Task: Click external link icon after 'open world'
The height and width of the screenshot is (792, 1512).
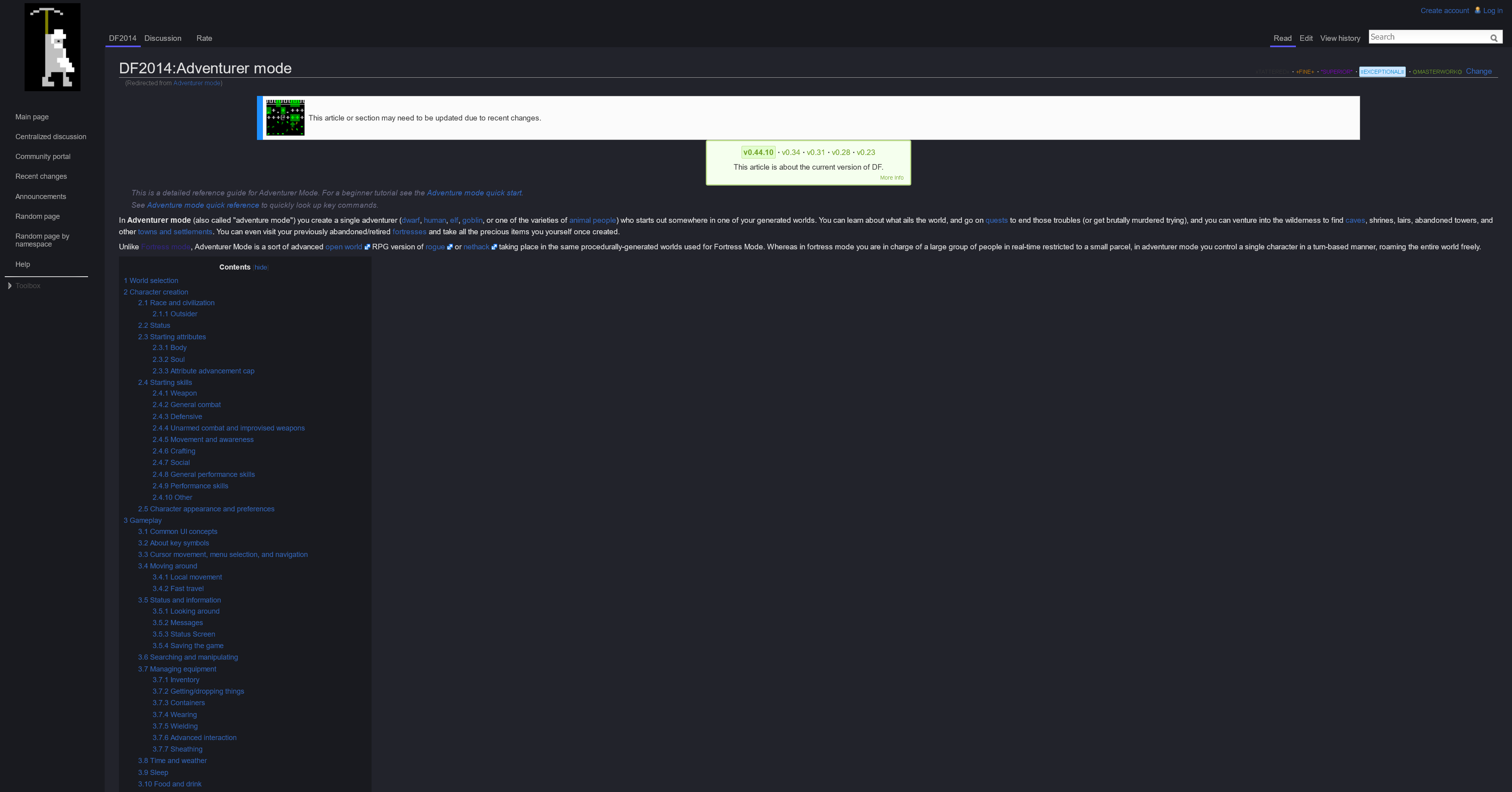Action: 368,247
